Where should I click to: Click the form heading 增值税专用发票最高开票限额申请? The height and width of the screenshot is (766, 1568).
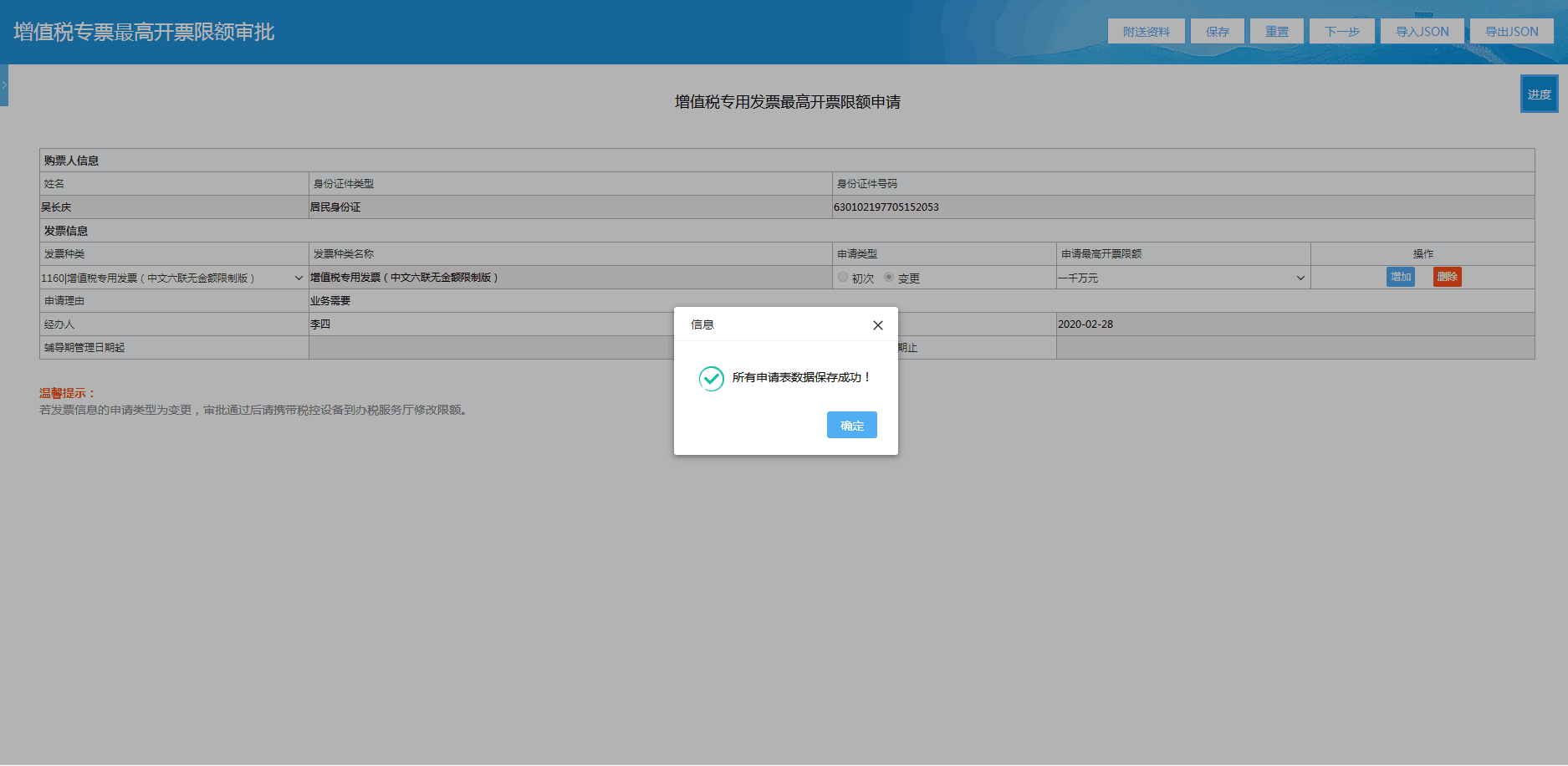pos(788,102)
